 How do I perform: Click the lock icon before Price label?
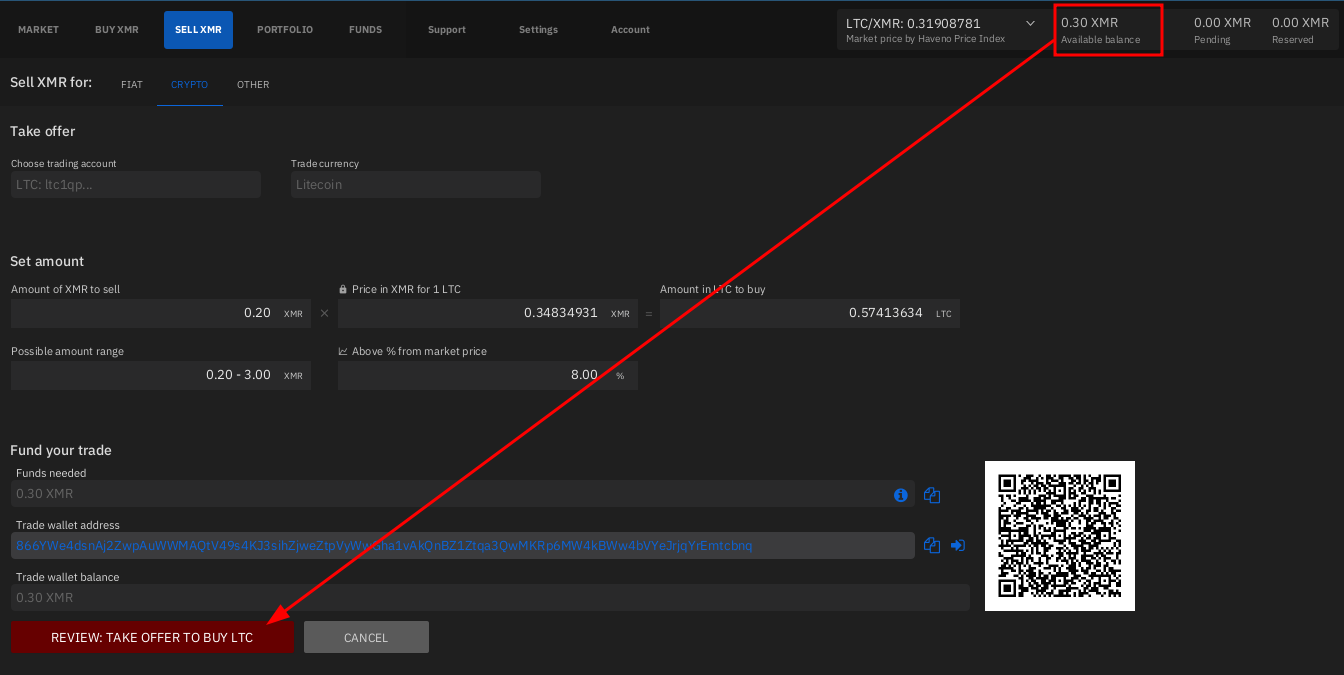(x=343, y=289)
